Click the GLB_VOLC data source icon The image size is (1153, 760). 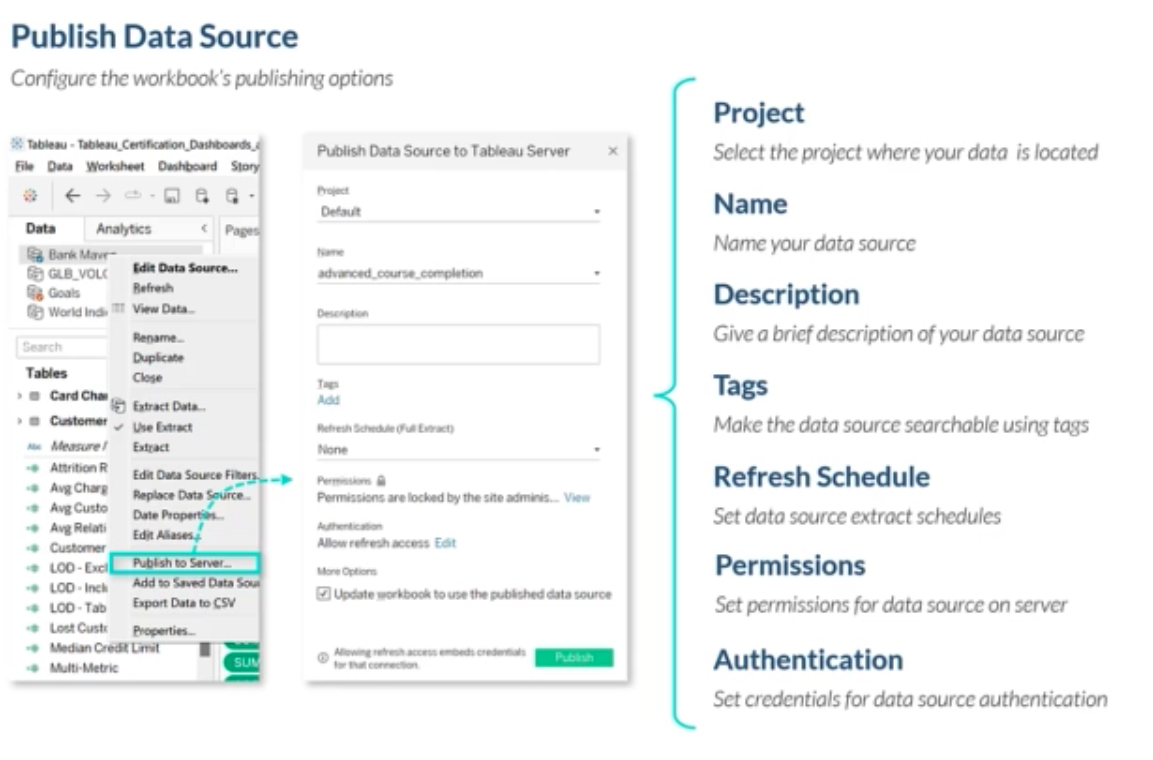pyautogui.click(x=35, y=273)
